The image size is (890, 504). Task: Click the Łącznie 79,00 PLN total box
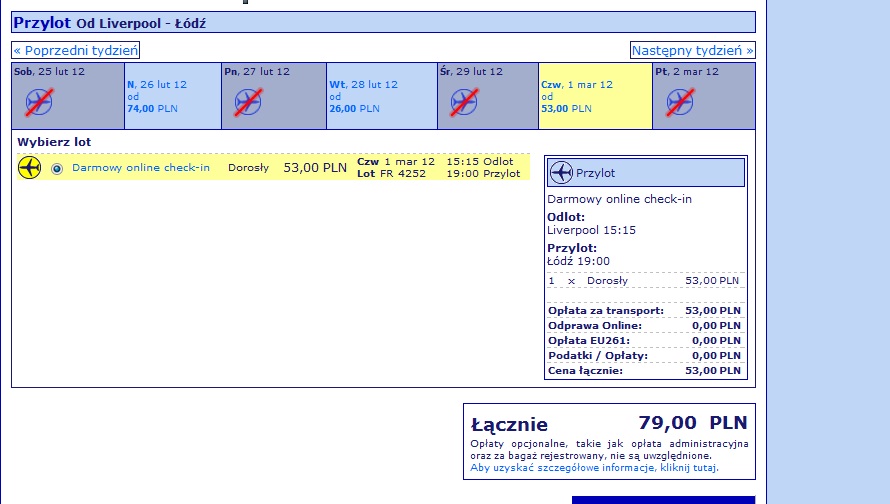[x=609, y=442]
